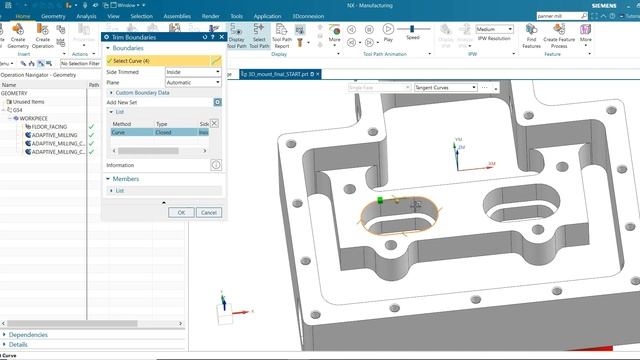This screenshot has height=360, width=640.
Task: Click the Information icon in the dialog
Action: (216, 165)
